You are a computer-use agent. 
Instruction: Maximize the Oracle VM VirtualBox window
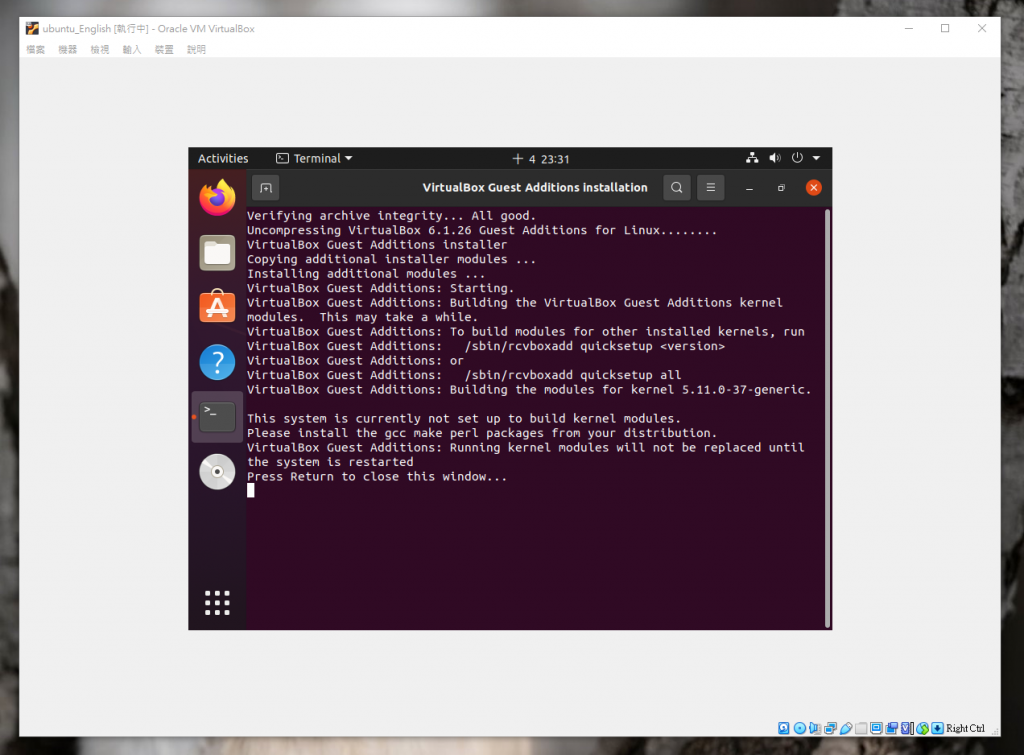coord(945,29)
